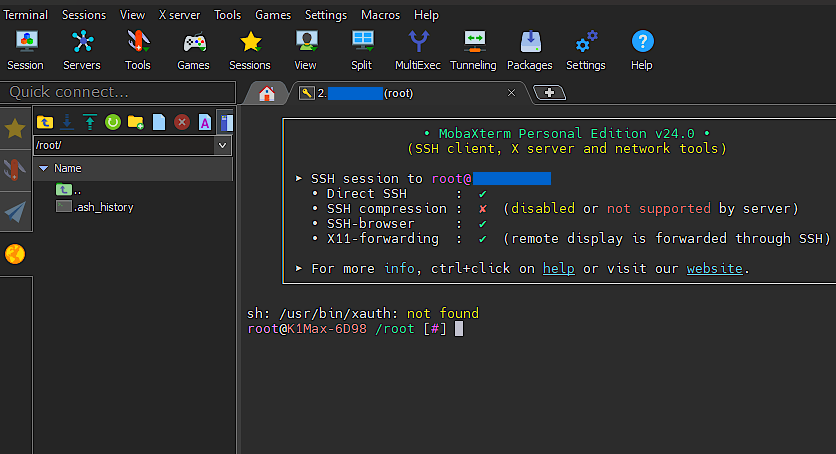Click the View toolbar icon
Screen dimensions: 836x454
tap(306, 50)
